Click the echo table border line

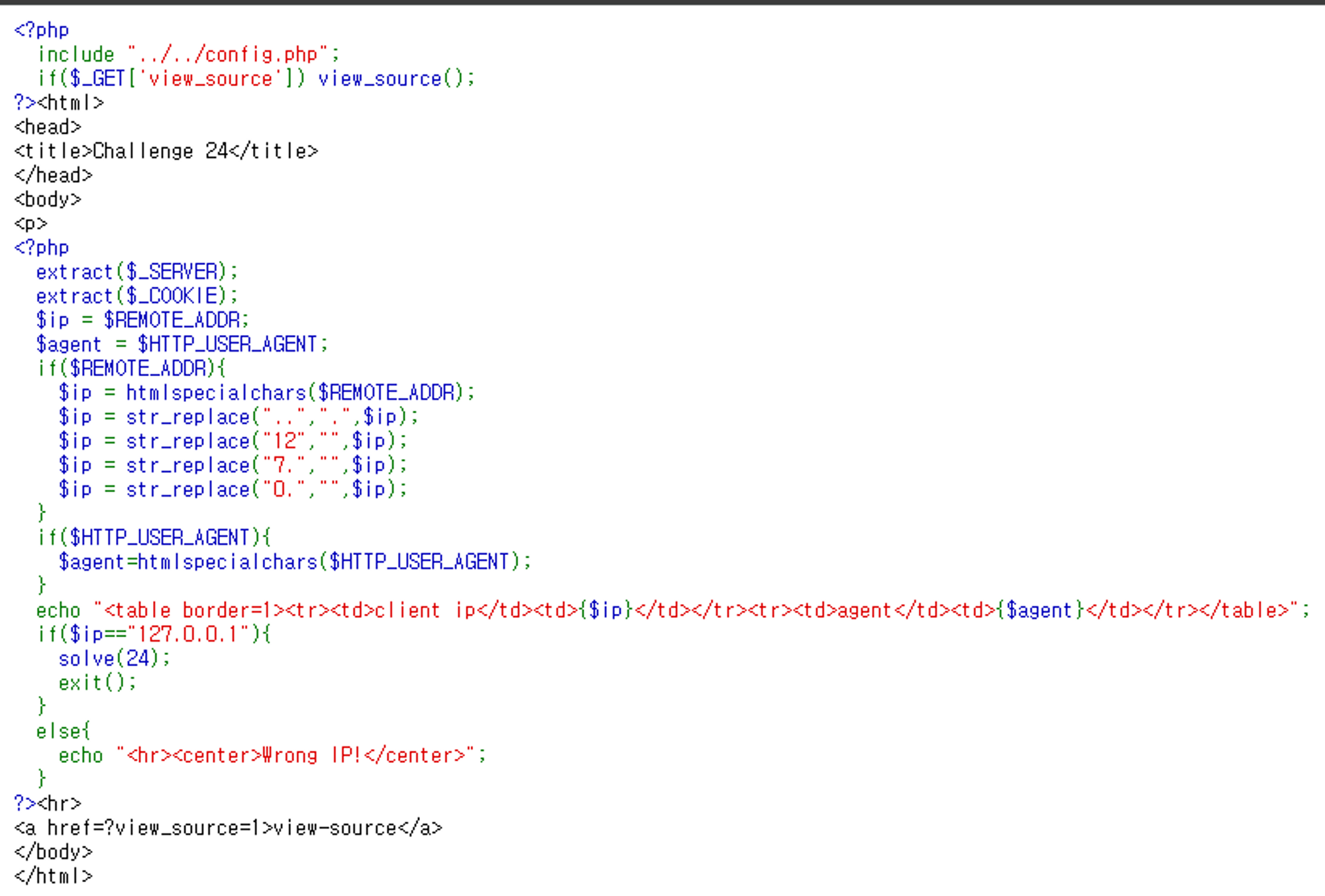pyautogui.click(x=672, y=610)
